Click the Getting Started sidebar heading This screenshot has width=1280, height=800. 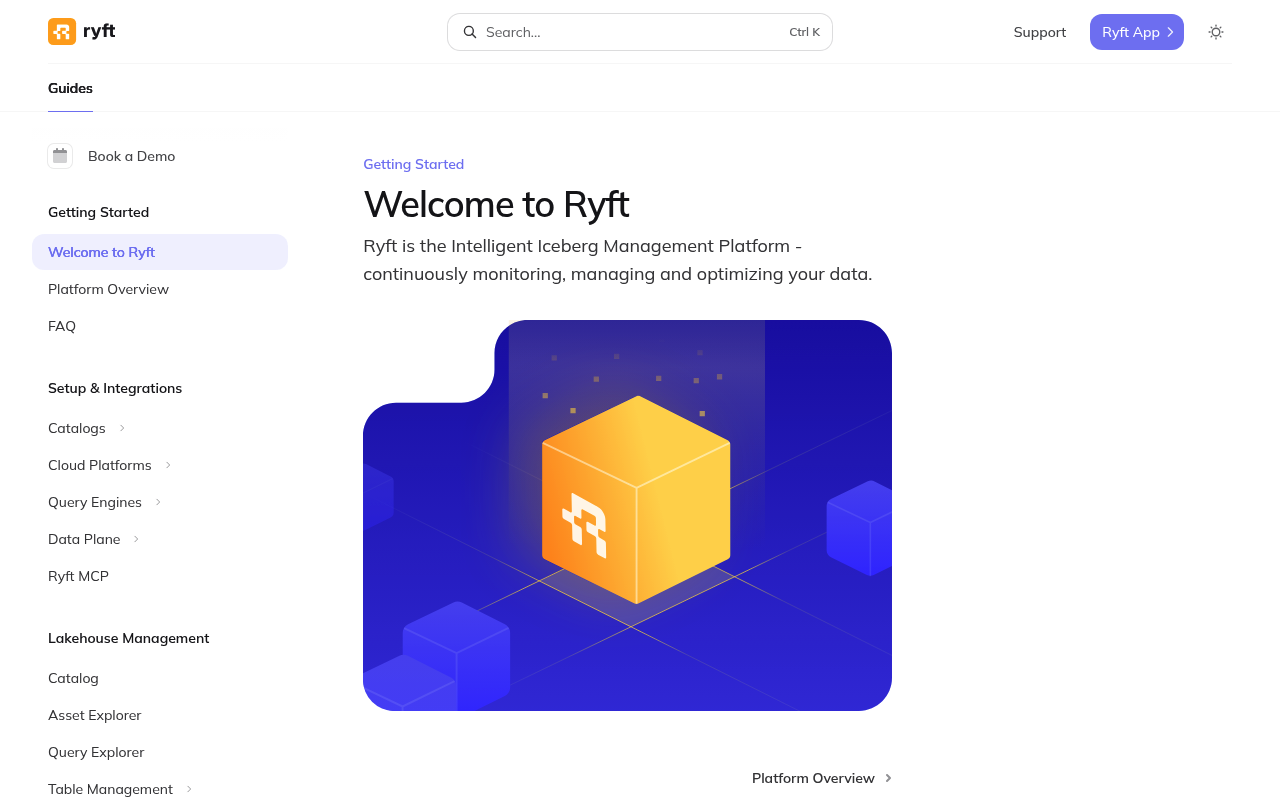tap(98, 212)
